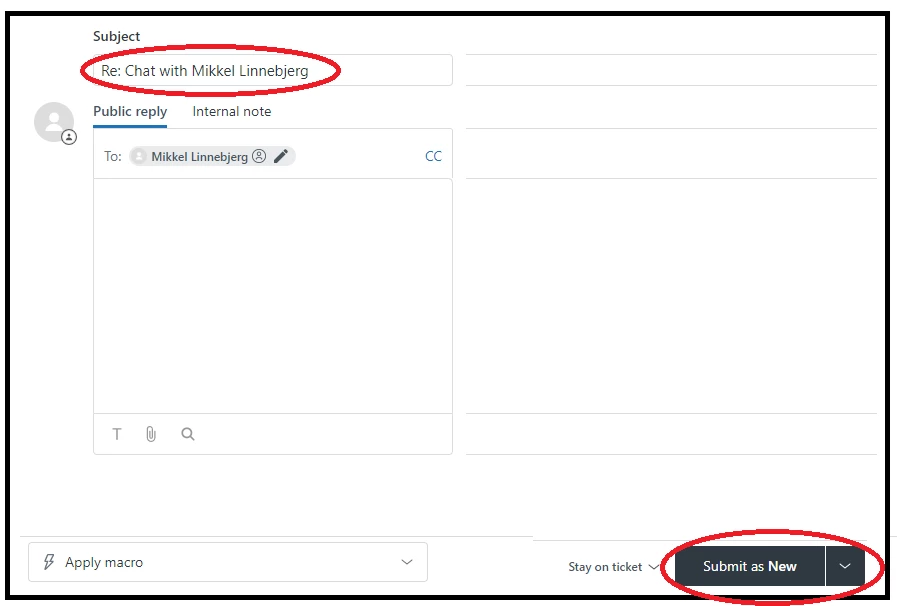Click the Submit as New button
Image resolution: width=906 pixels, height=606 pixels.
pyautogui.click(x=749, y=566)
